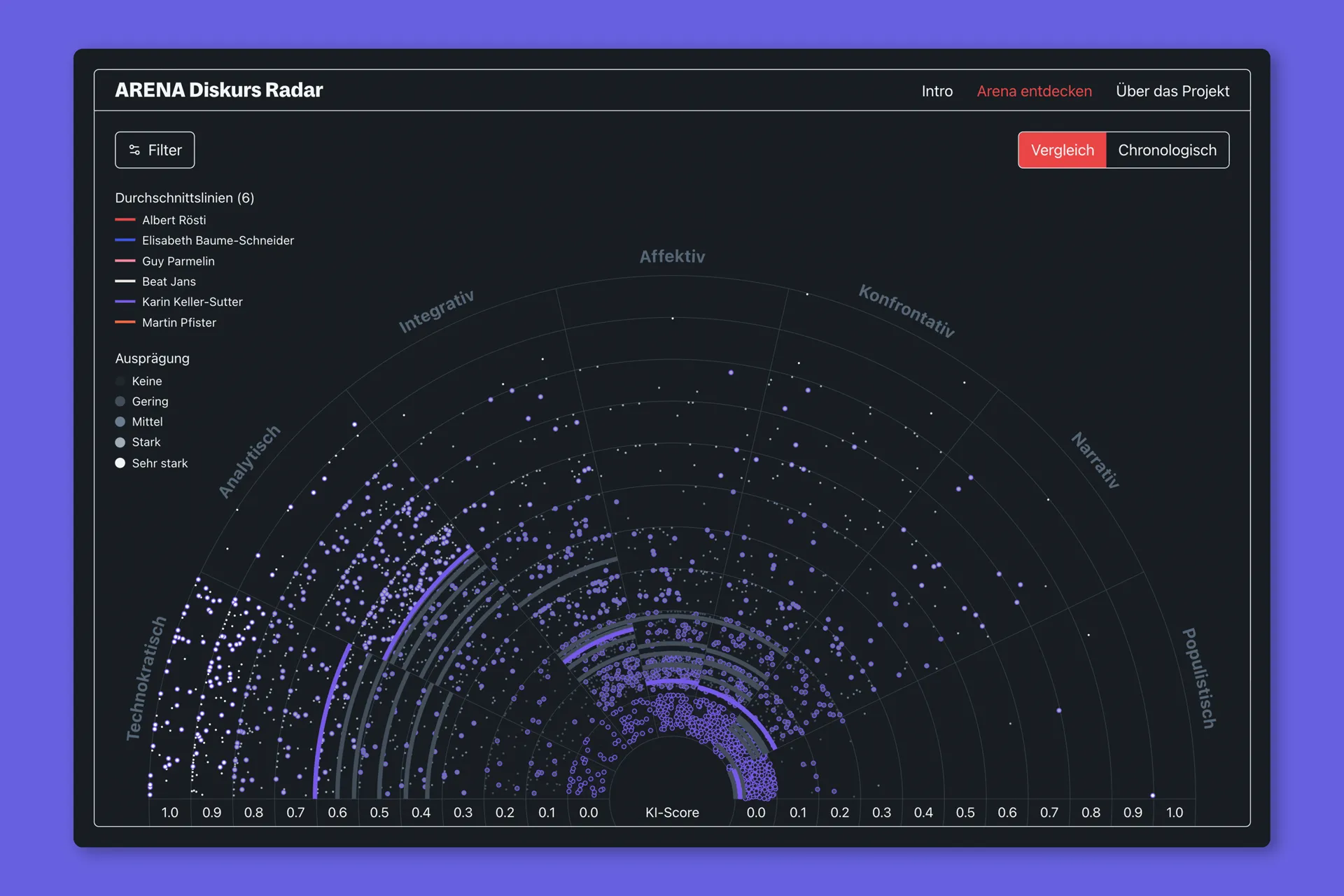
Task: Switch to Chronologisch view
Action: 1167,150
